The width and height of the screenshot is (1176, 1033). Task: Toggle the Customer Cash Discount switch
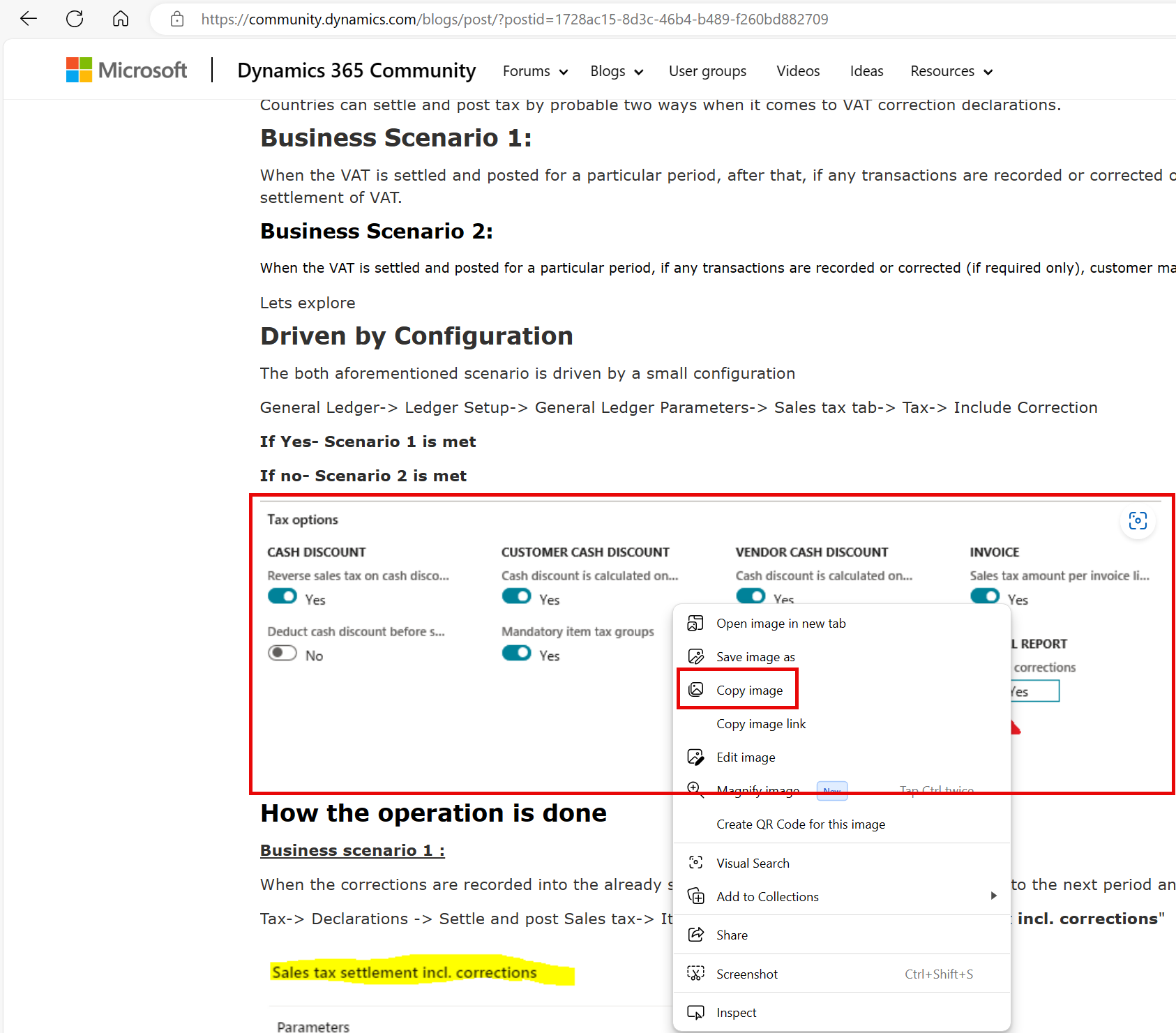click(x=517, y=596)
